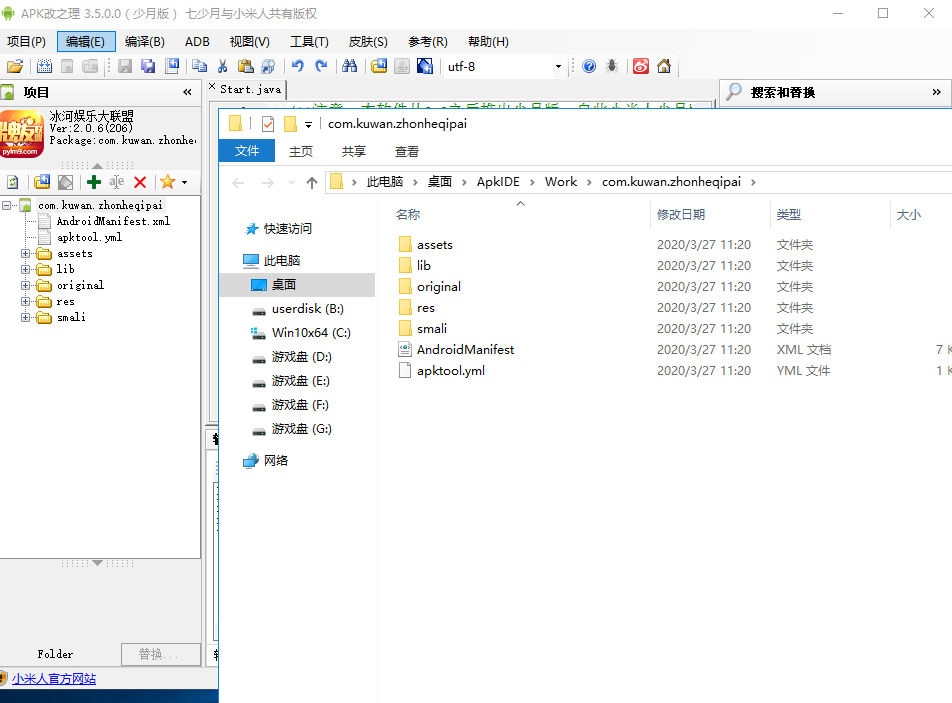
Task: Click the star favorites icon
Action: [167, 183]
